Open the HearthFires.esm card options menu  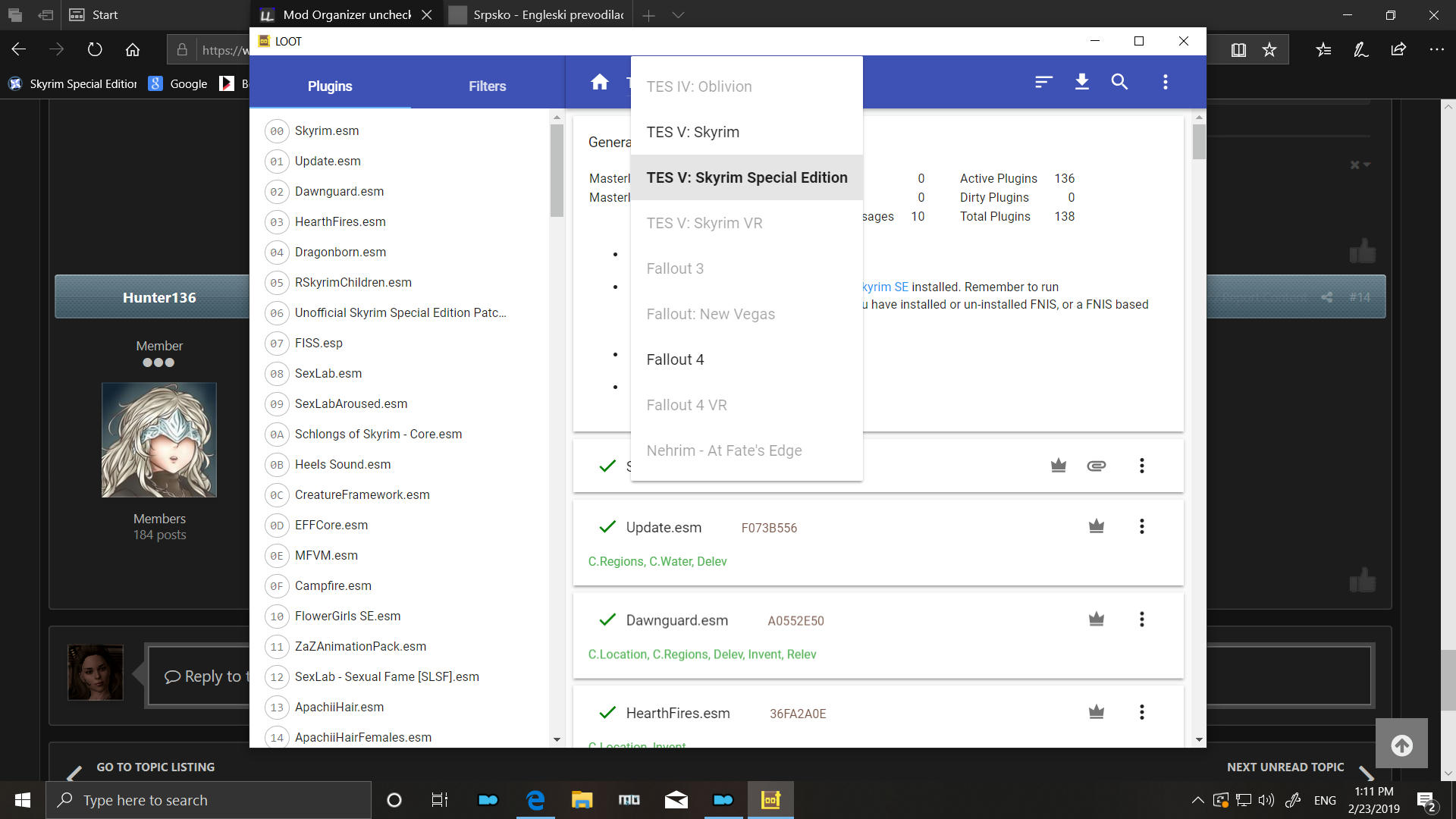1142,712
